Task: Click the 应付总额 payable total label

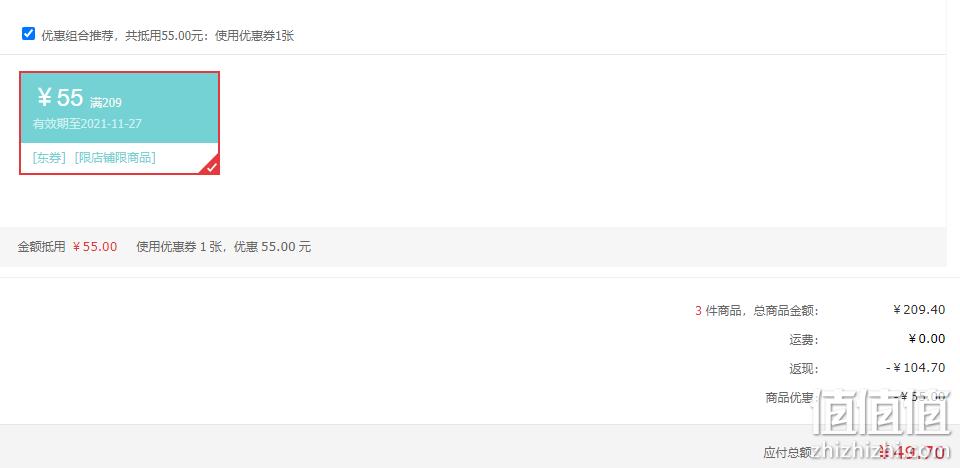Action: pyautogui.click(x=788, y=453)
